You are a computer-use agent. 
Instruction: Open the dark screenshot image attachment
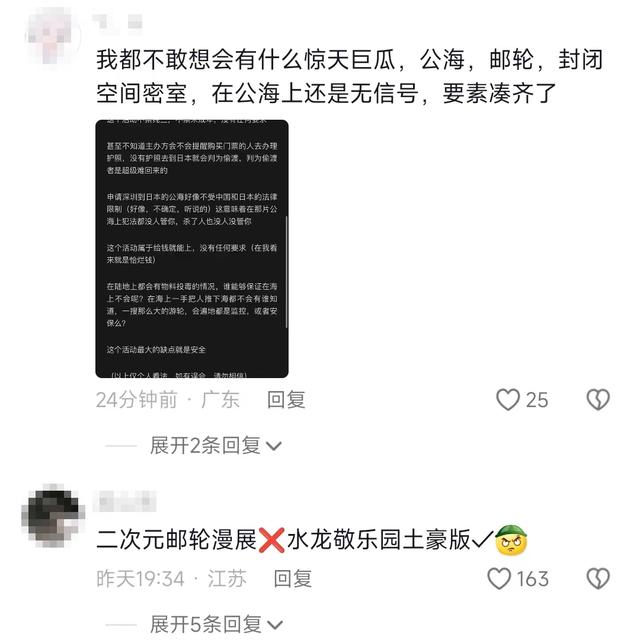point(192,249)
